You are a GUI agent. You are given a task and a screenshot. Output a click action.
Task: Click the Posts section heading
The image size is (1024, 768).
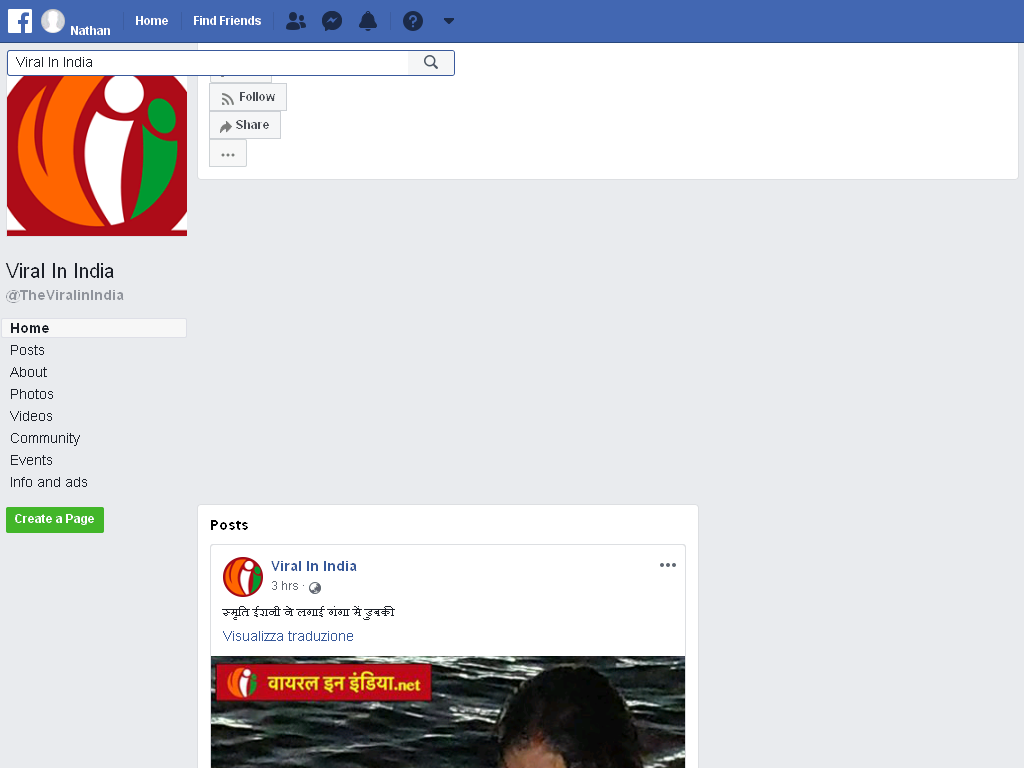229,525
